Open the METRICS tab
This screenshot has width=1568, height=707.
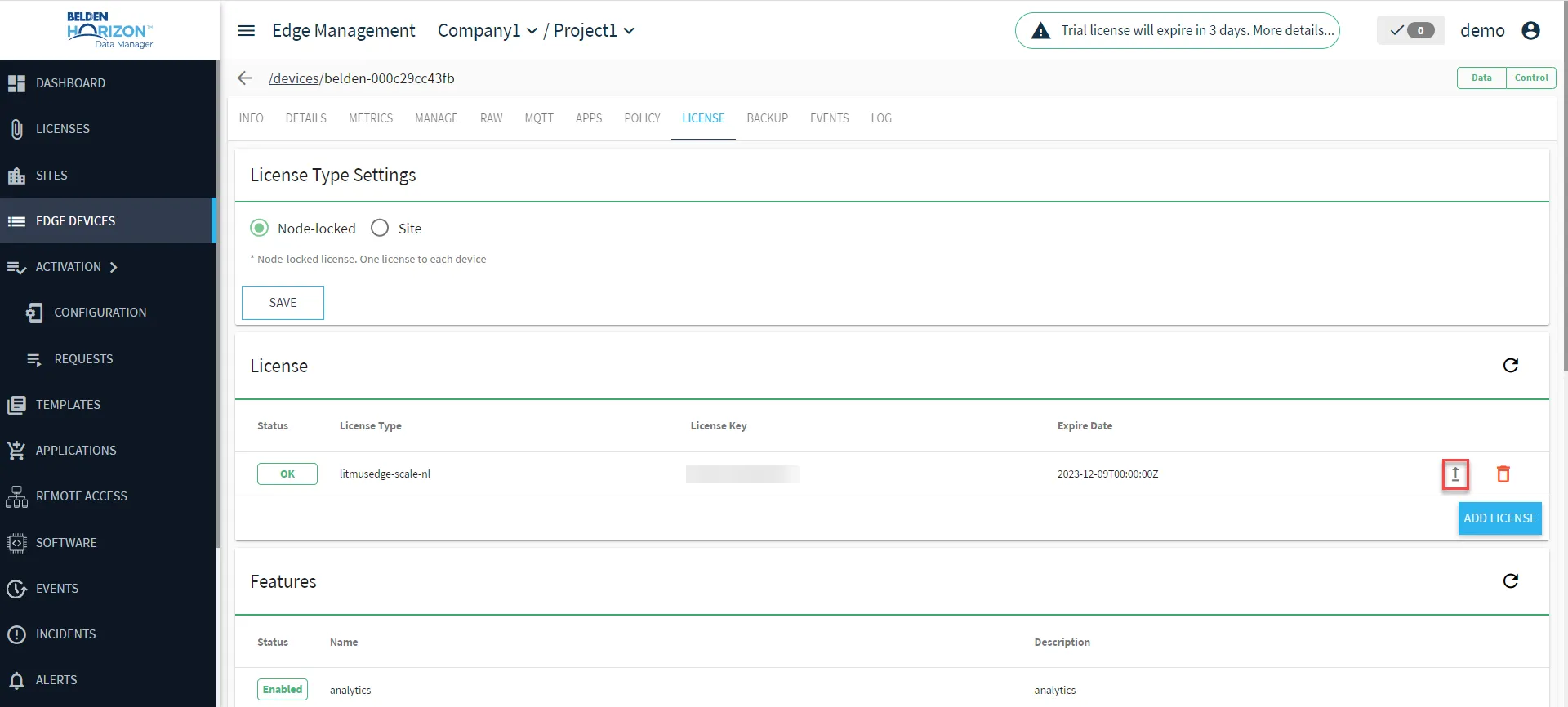(x=371, y=118)
